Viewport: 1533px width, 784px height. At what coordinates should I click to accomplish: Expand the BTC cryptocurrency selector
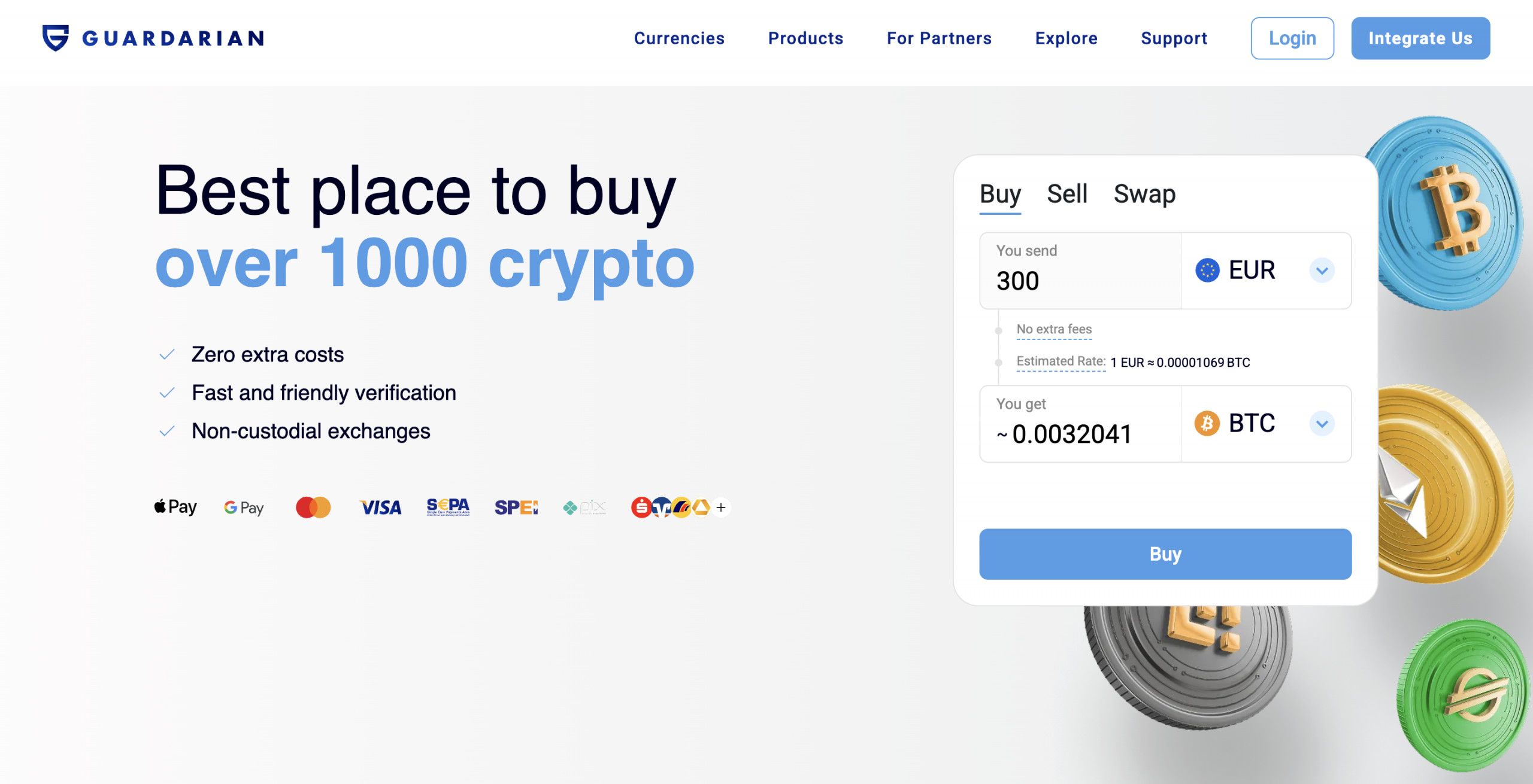coord(1323,423)
